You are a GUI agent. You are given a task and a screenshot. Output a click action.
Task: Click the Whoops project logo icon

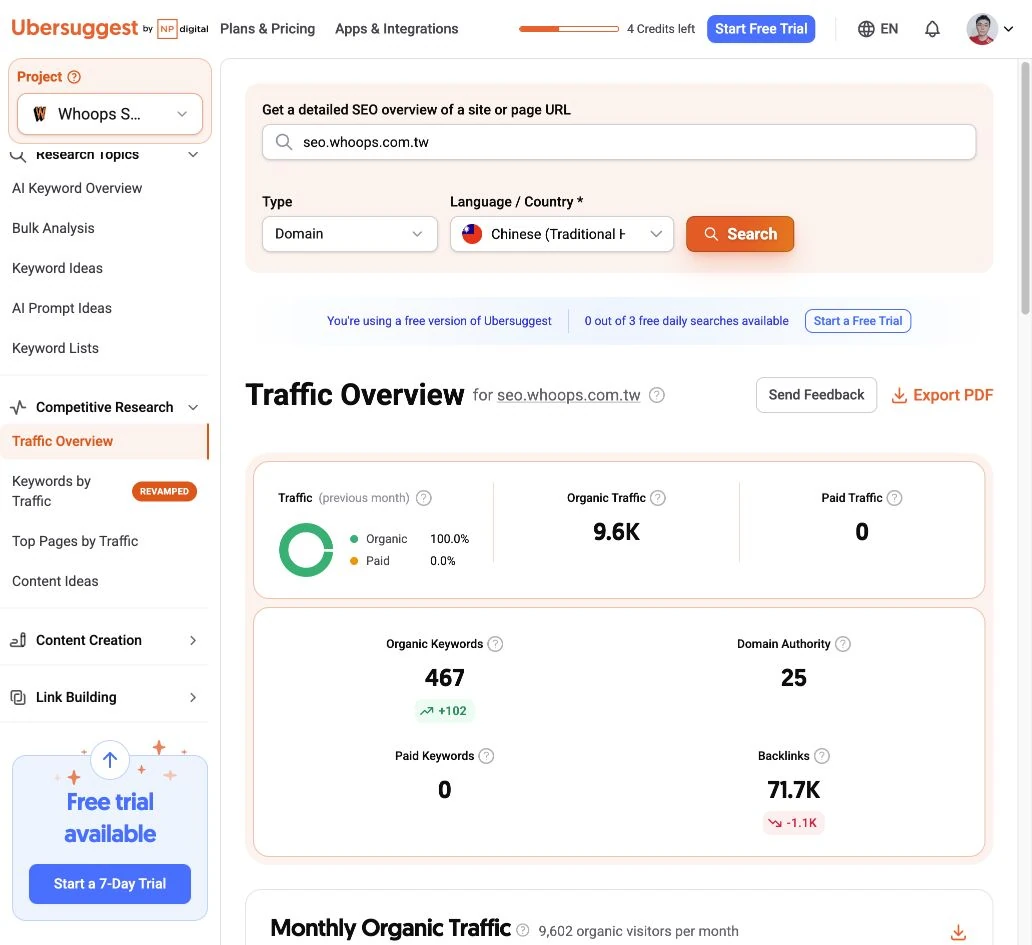coord(40,114)
